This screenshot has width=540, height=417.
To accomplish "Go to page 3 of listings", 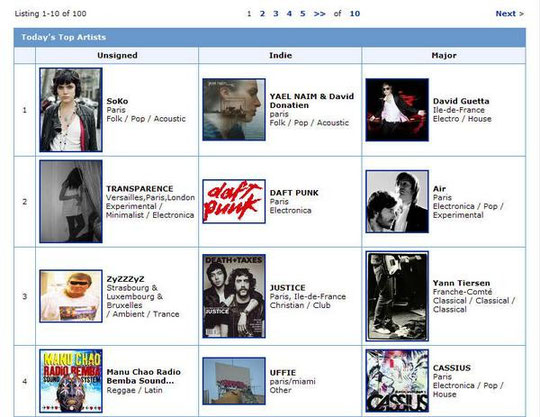I will coord(276,14).
